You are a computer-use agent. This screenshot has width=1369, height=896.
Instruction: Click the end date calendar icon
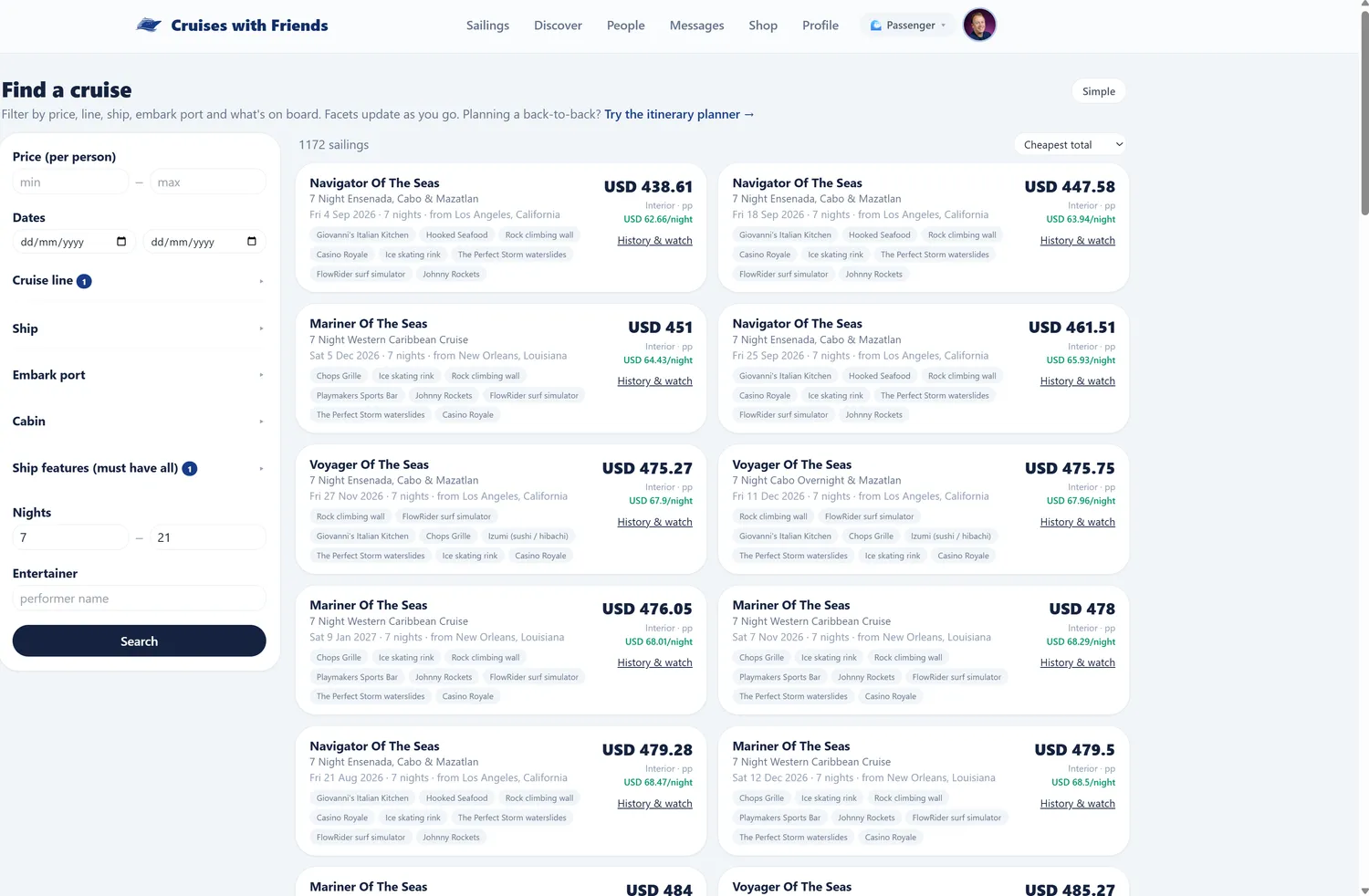tap(252, 242)
